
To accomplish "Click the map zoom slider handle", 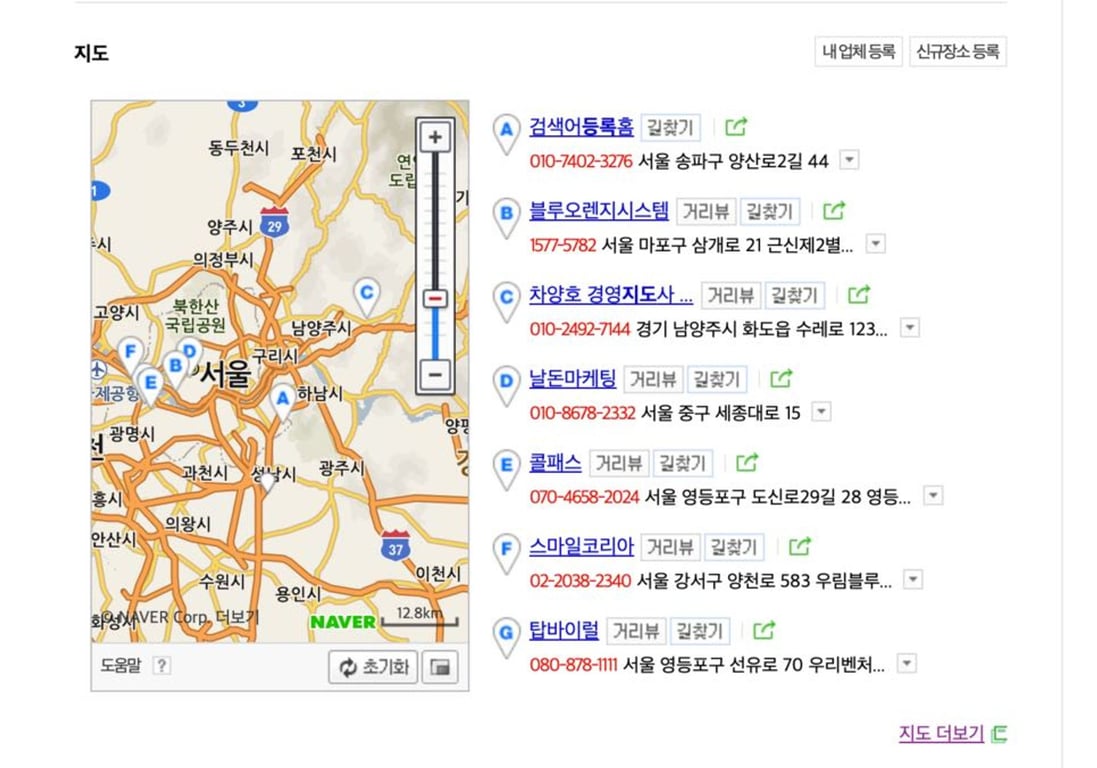I will [x=434, y=299].
